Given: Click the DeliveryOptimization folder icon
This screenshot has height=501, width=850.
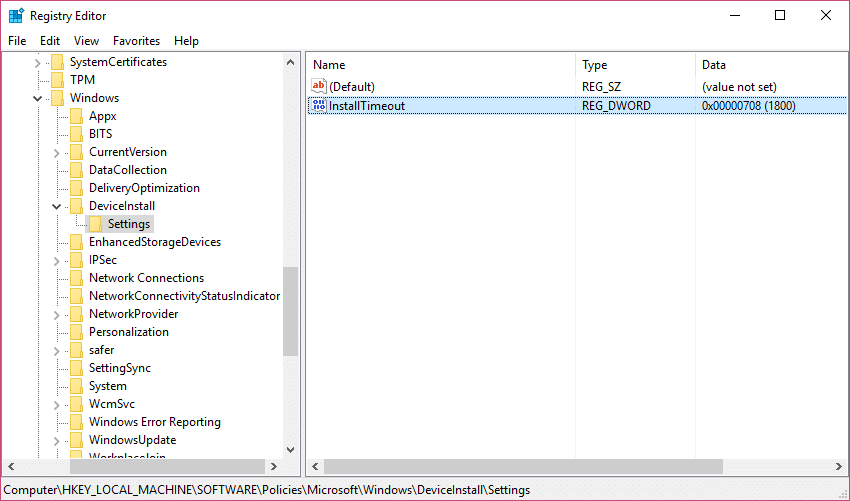Looking at the screenshot, I should point(76,188).
